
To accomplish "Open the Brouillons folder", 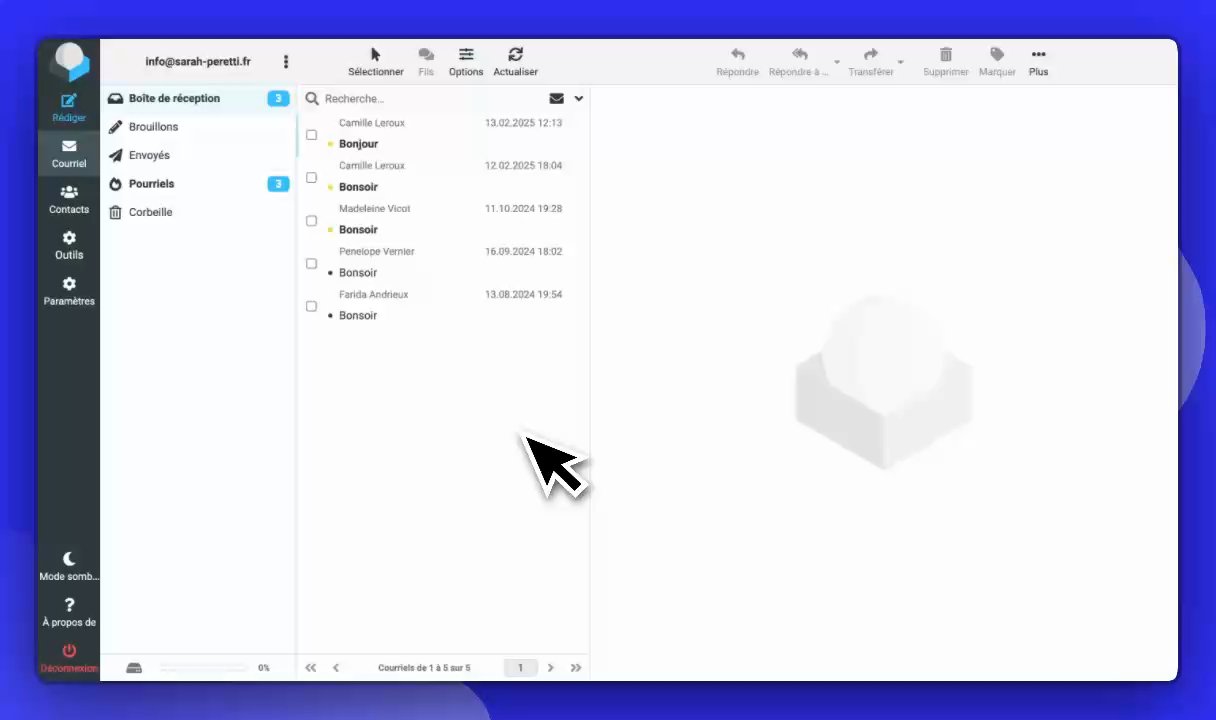I will click(198, 127).
